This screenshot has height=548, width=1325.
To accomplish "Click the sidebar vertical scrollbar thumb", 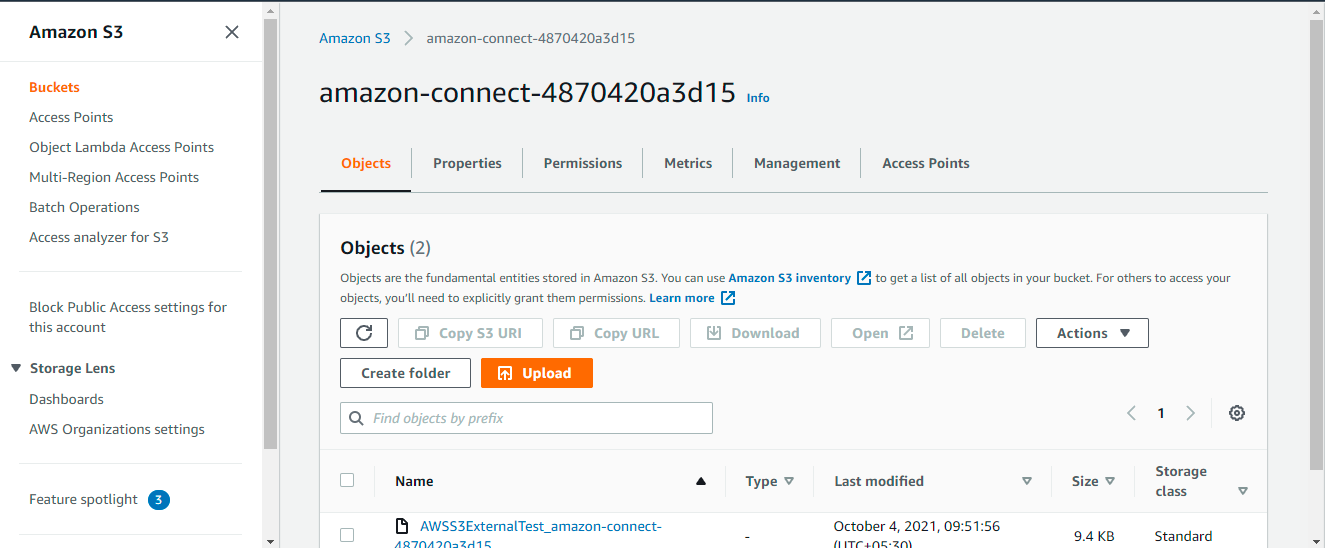I will tap(270, 233).
